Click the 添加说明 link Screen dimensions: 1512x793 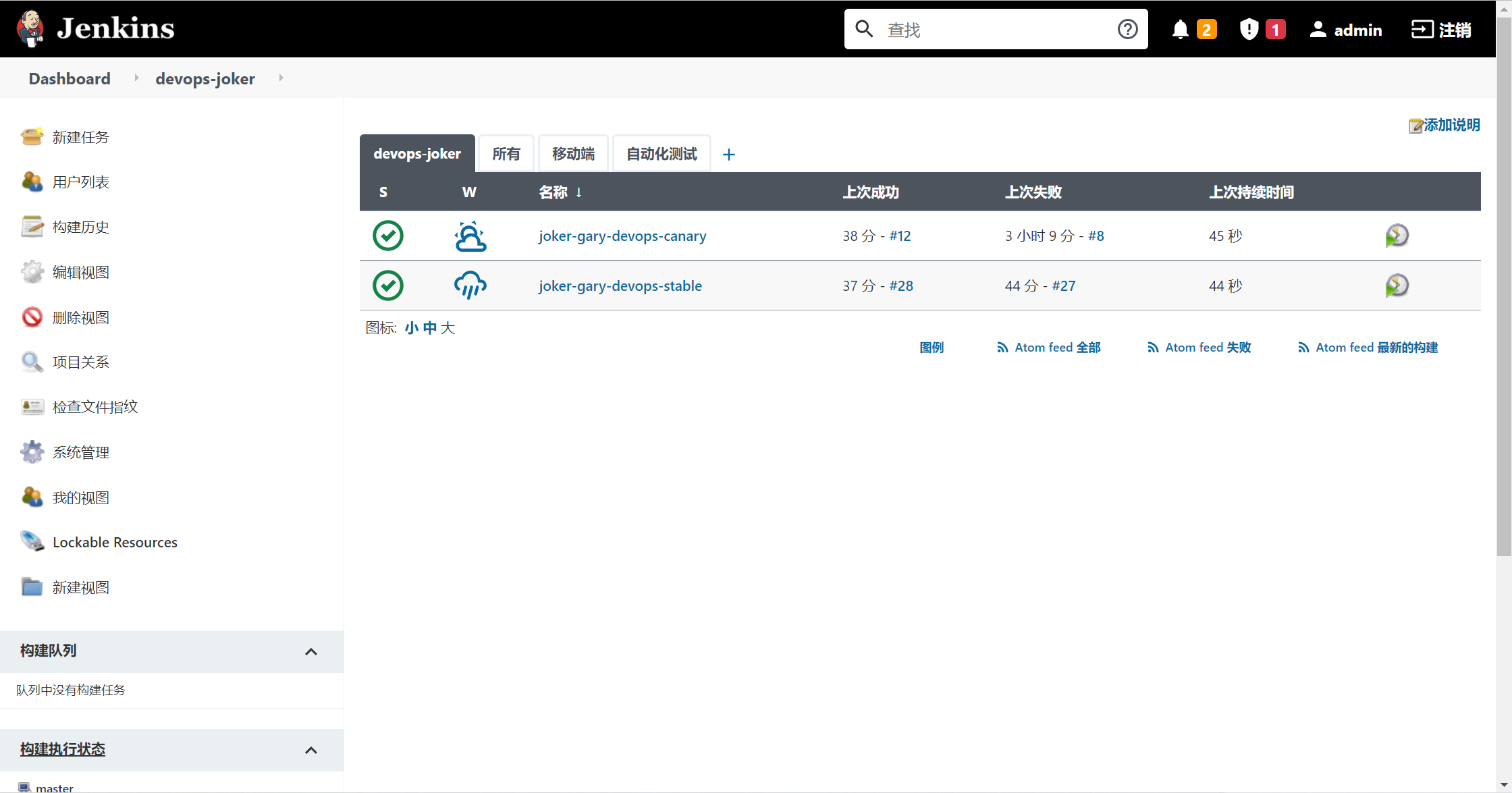pyautogui.click(x=1452, y=125)
